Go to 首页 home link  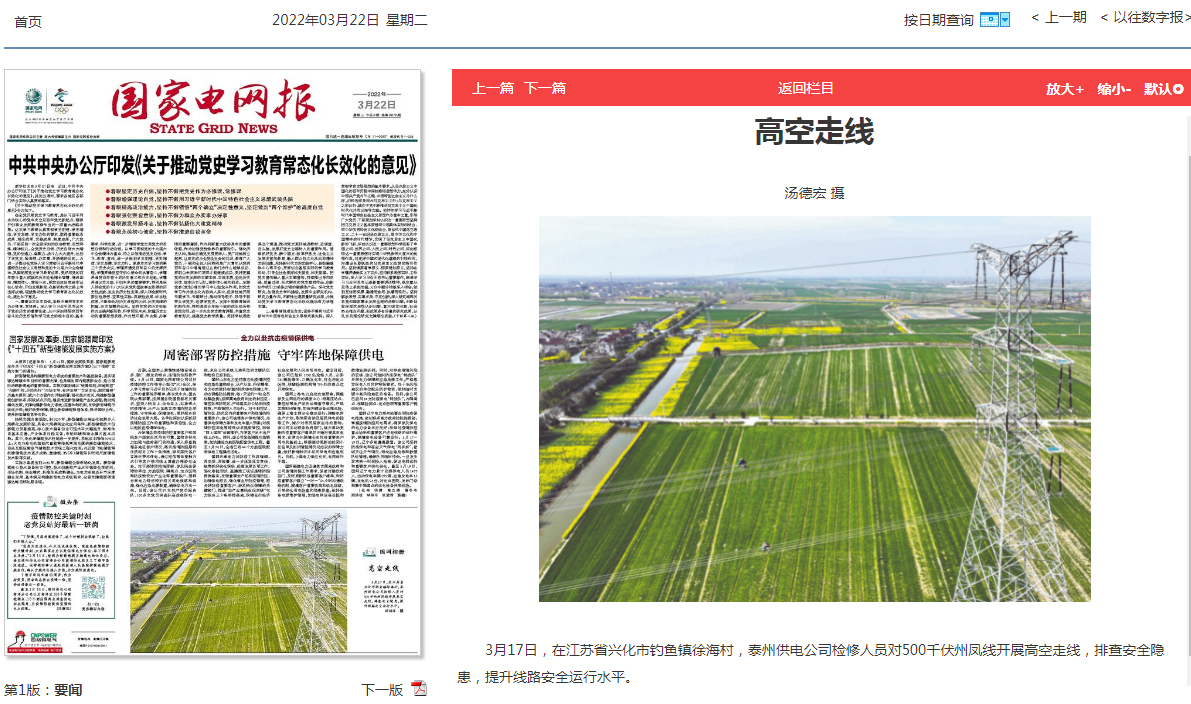28,22
